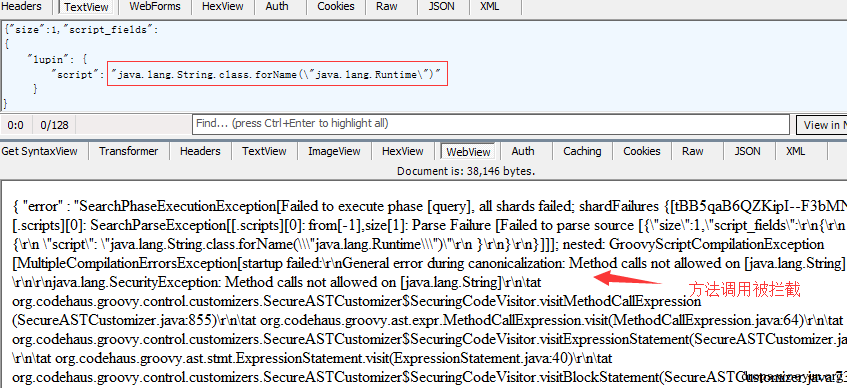
Task: Open the response Auth tab
Action: pyautogui.click(x=523, y=151)
